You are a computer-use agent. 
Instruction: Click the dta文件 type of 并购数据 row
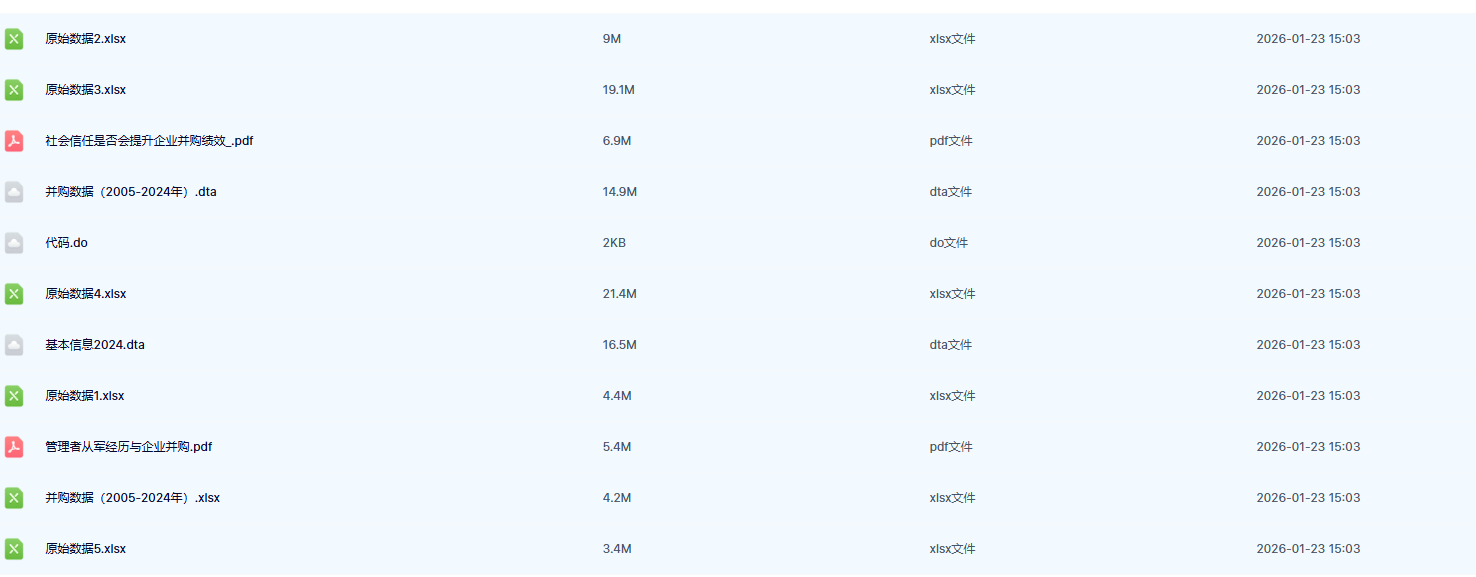[950, 192]
